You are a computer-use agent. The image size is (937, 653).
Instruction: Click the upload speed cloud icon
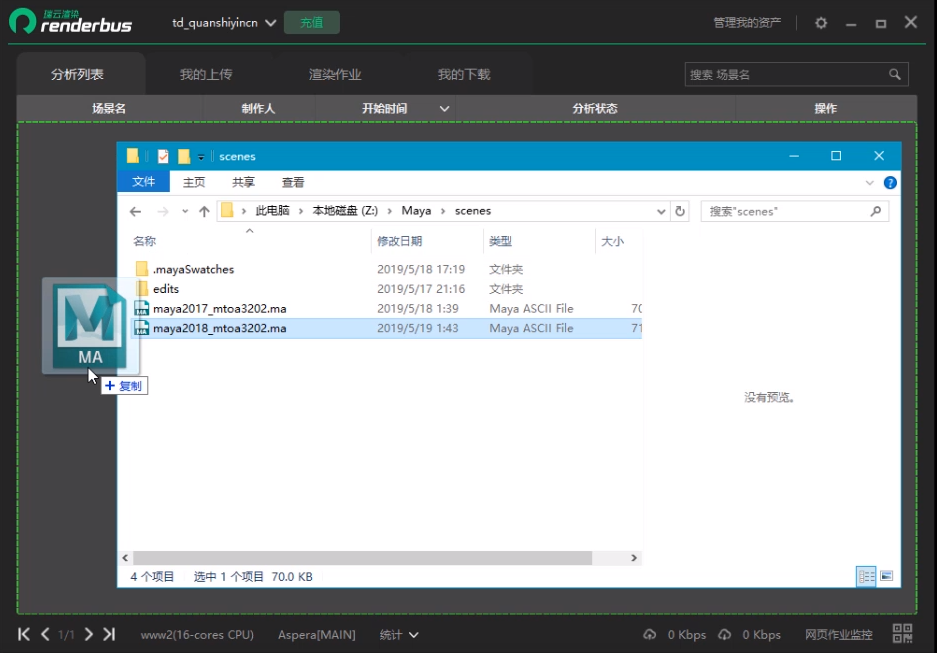650,634
